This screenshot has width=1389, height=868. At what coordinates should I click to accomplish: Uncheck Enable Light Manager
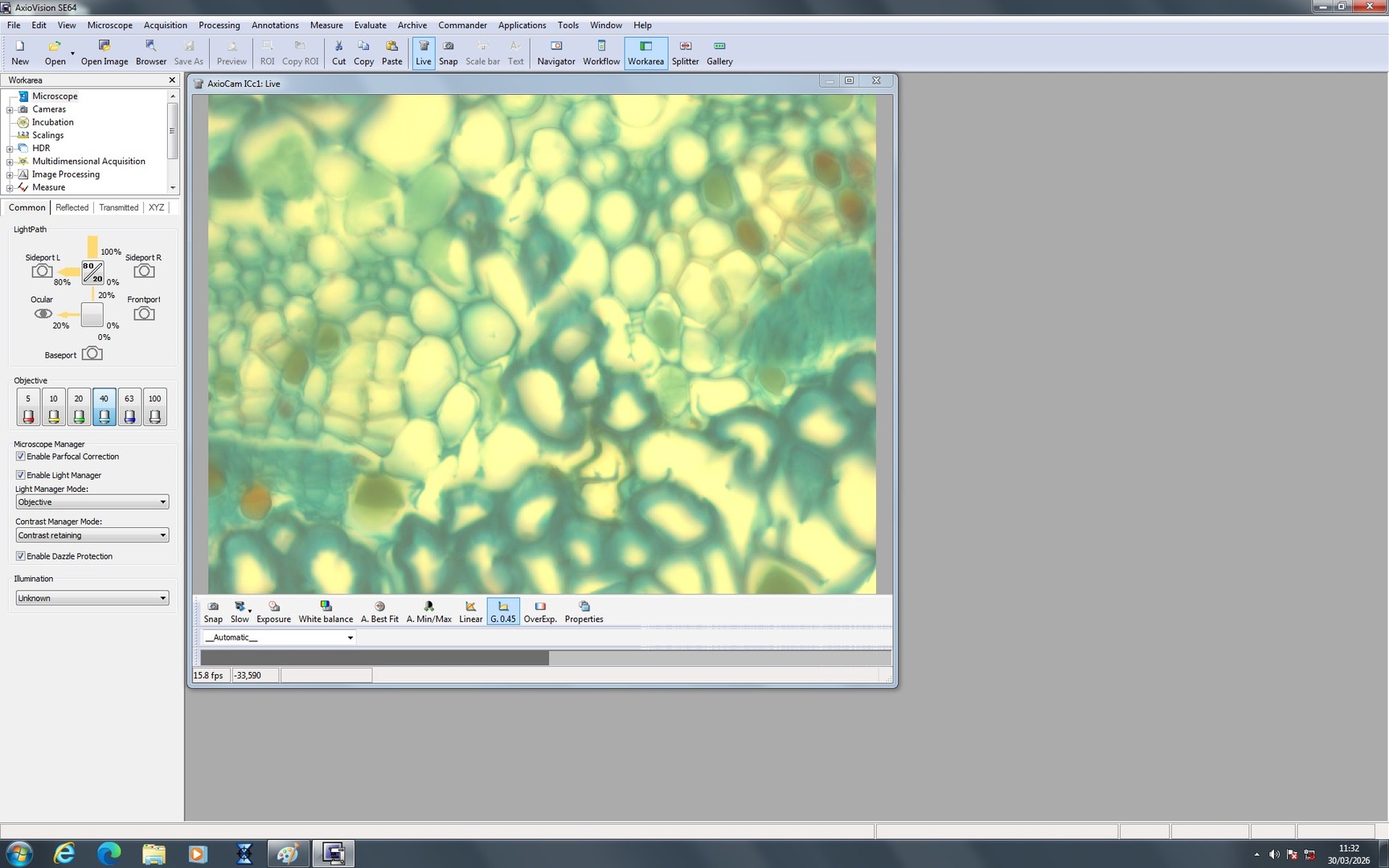pyautogui.click(x=20, y=475)
